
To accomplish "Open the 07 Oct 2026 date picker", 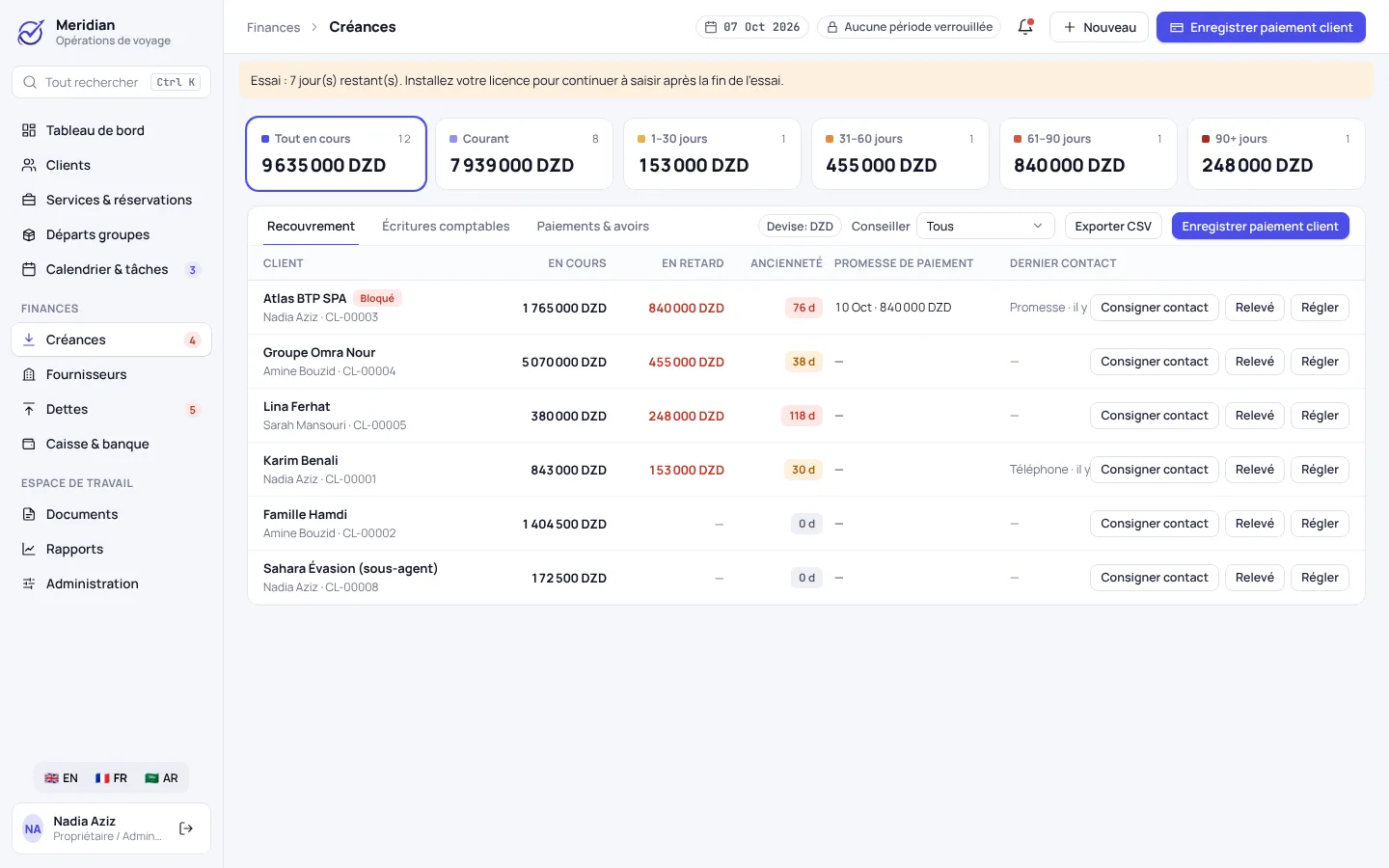I will [x=752, y=27].
